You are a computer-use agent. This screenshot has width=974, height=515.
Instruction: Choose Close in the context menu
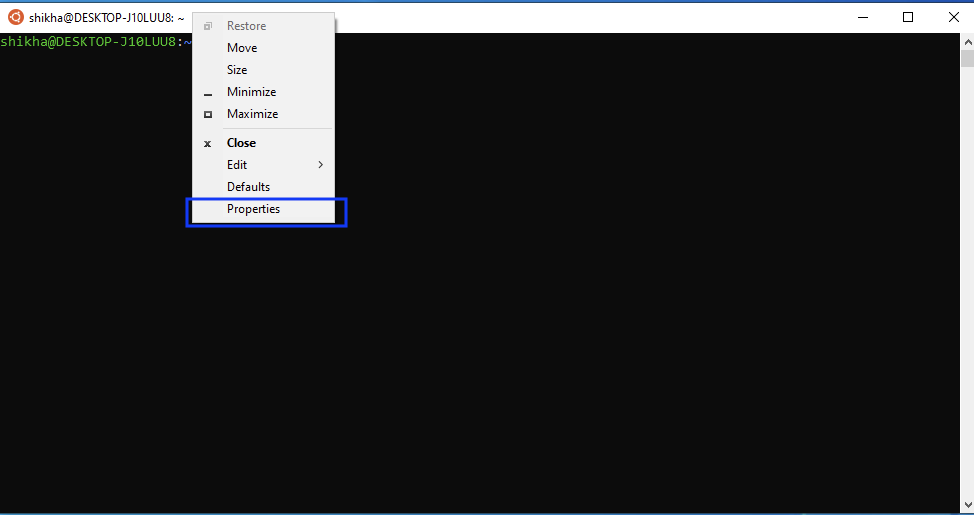[x=263, y=143]
